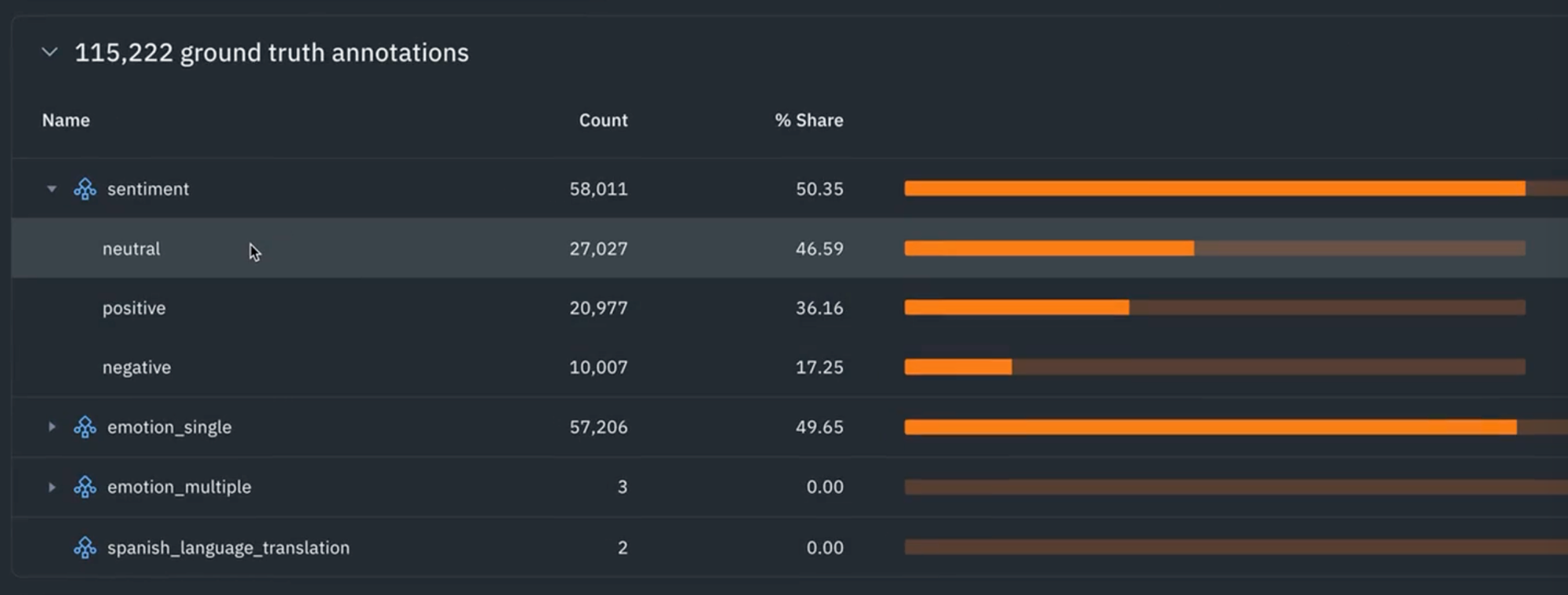This screenshot has height=595, width=1568.
Task: Select the positive row label
Action: 134,308
